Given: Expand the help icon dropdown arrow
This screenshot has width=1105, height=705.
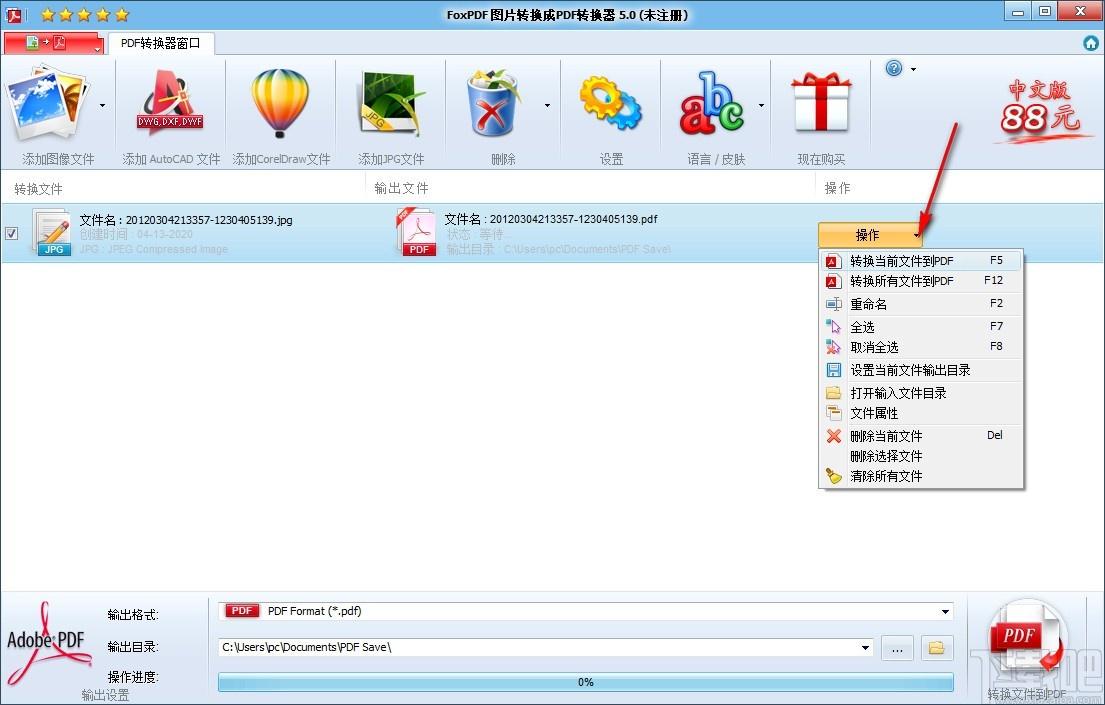Looking at the screenshot, I should pyautogui.click(x=913, y=69).
